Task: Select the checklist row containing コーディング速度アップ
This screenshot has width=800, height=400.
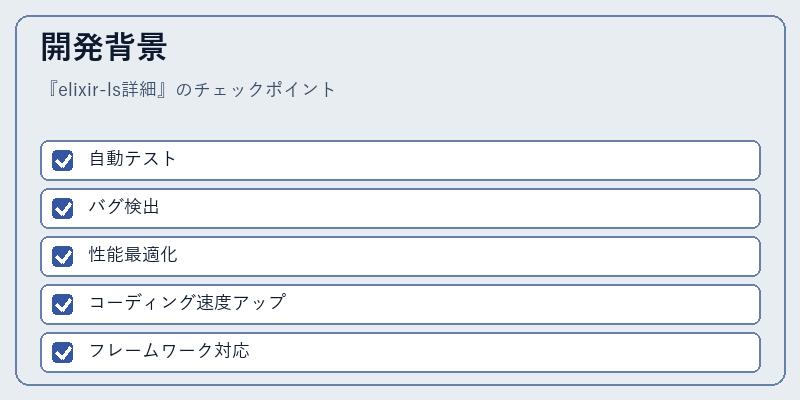Action: coord(401,304)
